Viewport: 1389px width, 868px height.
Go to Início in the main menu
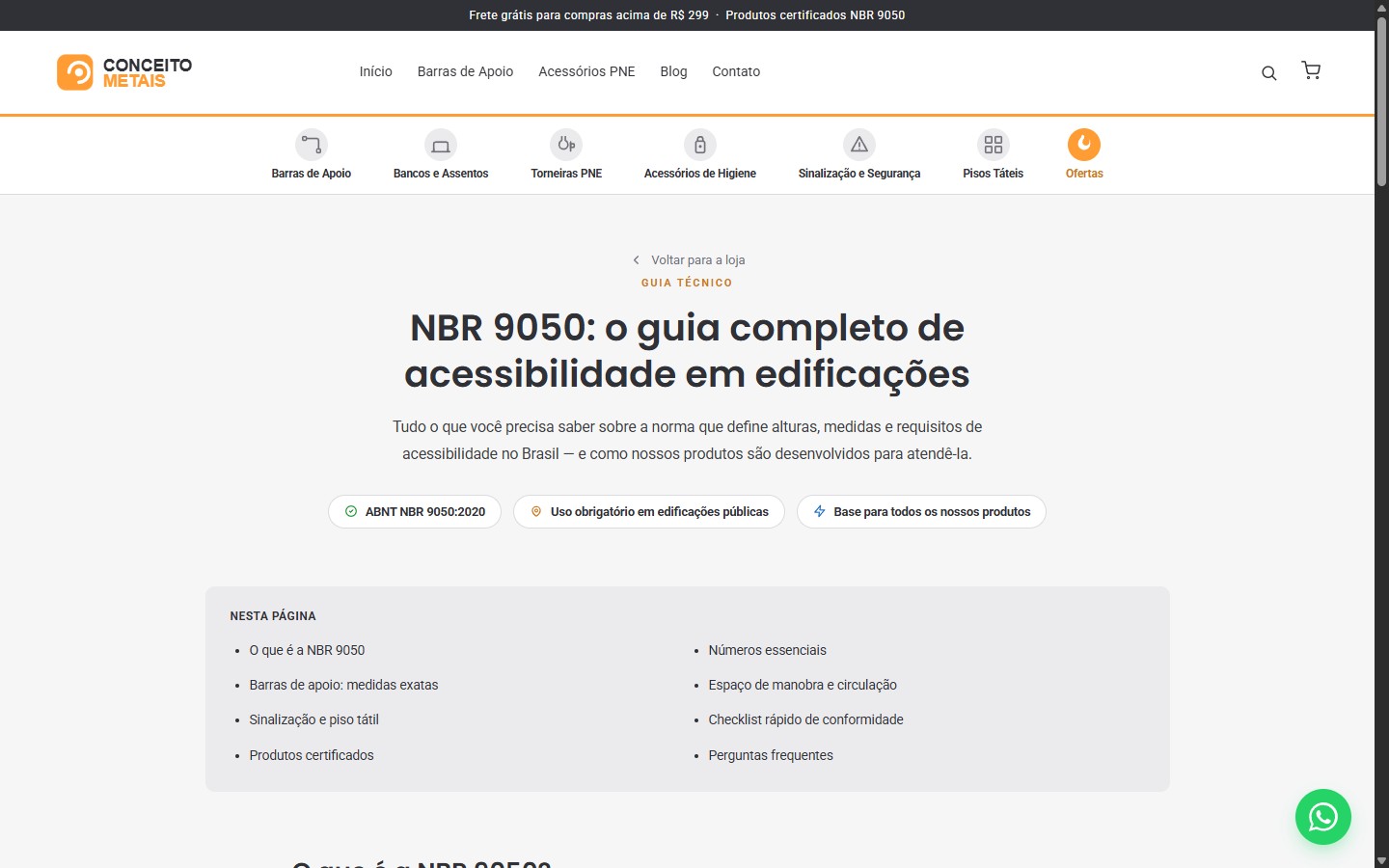point(376,71)
